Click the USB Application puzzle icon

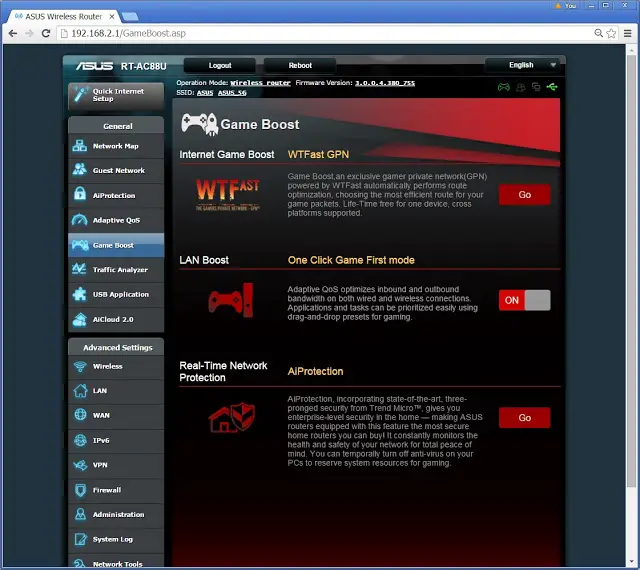[x=80, y=294]
